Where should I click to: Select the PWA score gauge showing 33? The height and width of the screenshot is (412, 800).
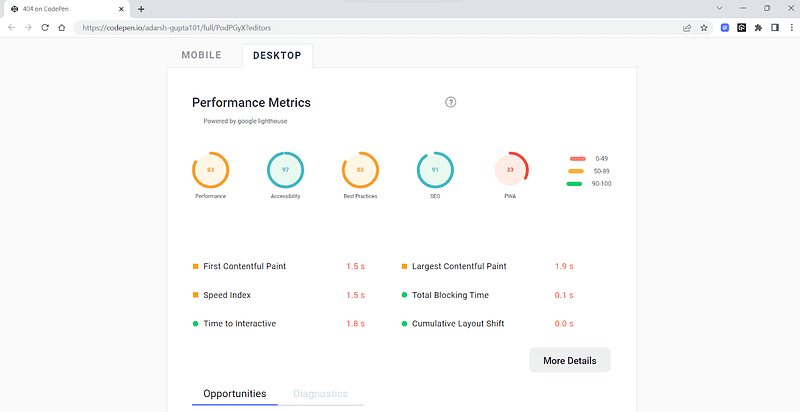(510, 170)
